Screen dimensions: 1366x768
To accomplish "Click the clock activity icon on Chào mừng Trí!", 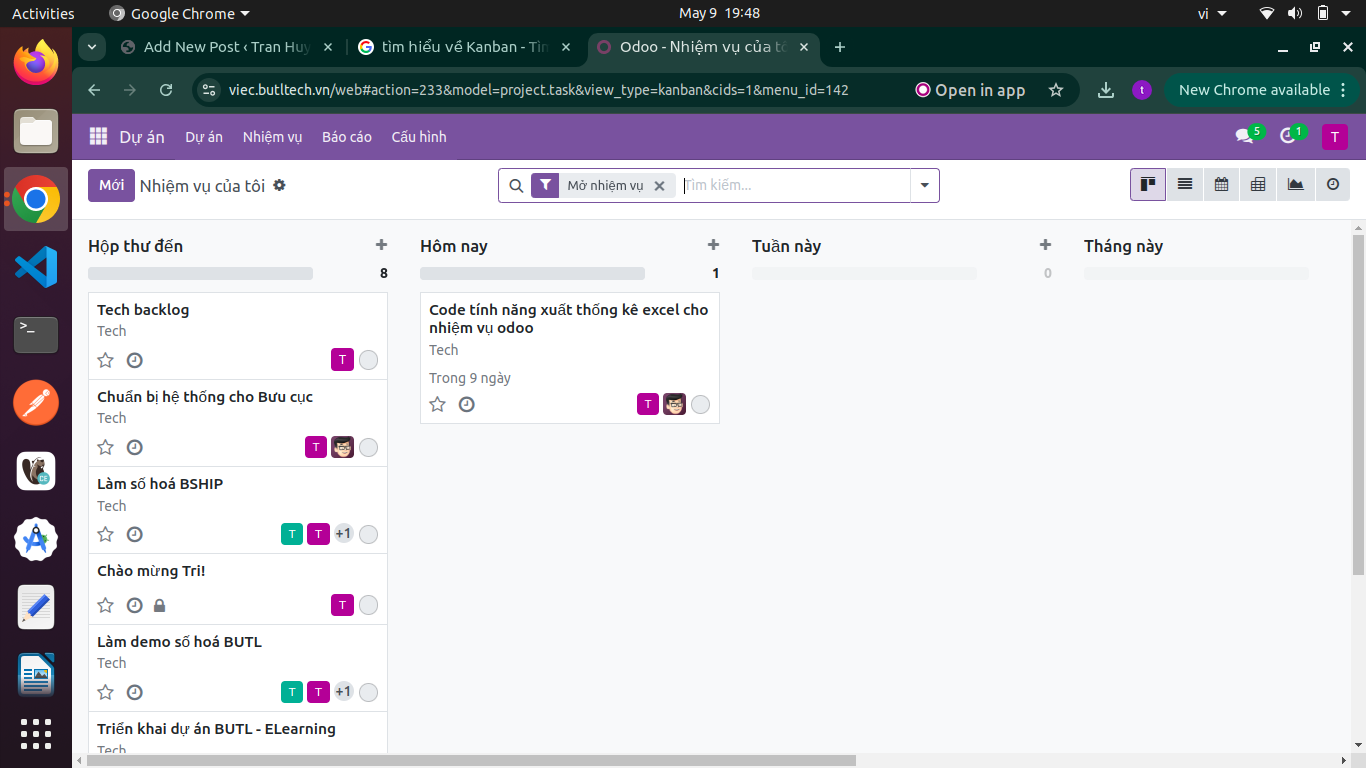I will (x=134, y=605).
